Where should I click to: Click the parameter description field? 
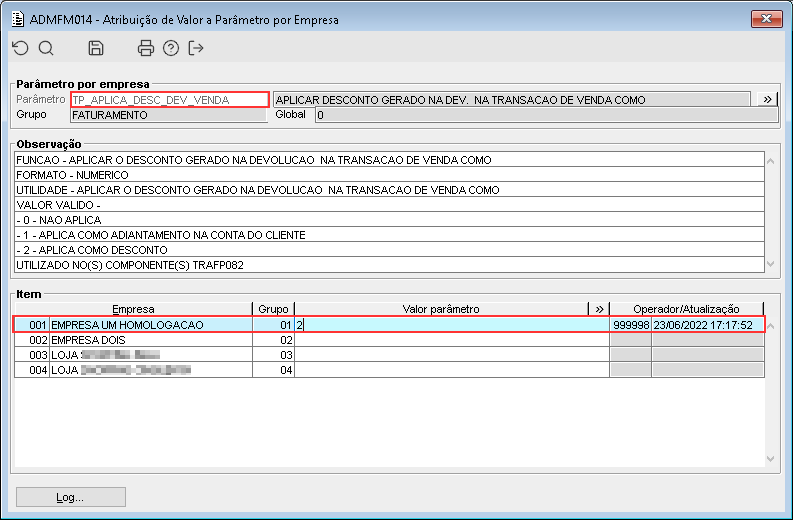pyautogui.click(x=512, y=100)
